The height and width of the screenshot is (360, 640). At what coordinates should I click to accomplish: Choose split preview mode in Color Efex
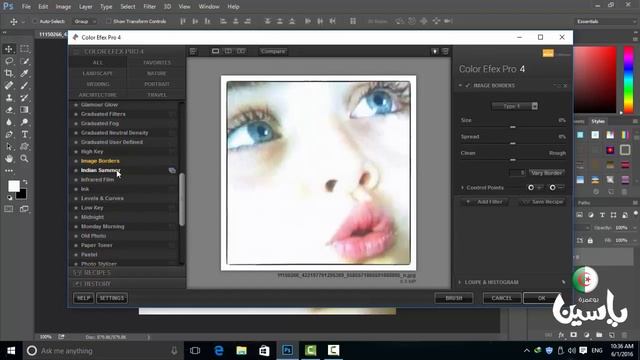228,51
